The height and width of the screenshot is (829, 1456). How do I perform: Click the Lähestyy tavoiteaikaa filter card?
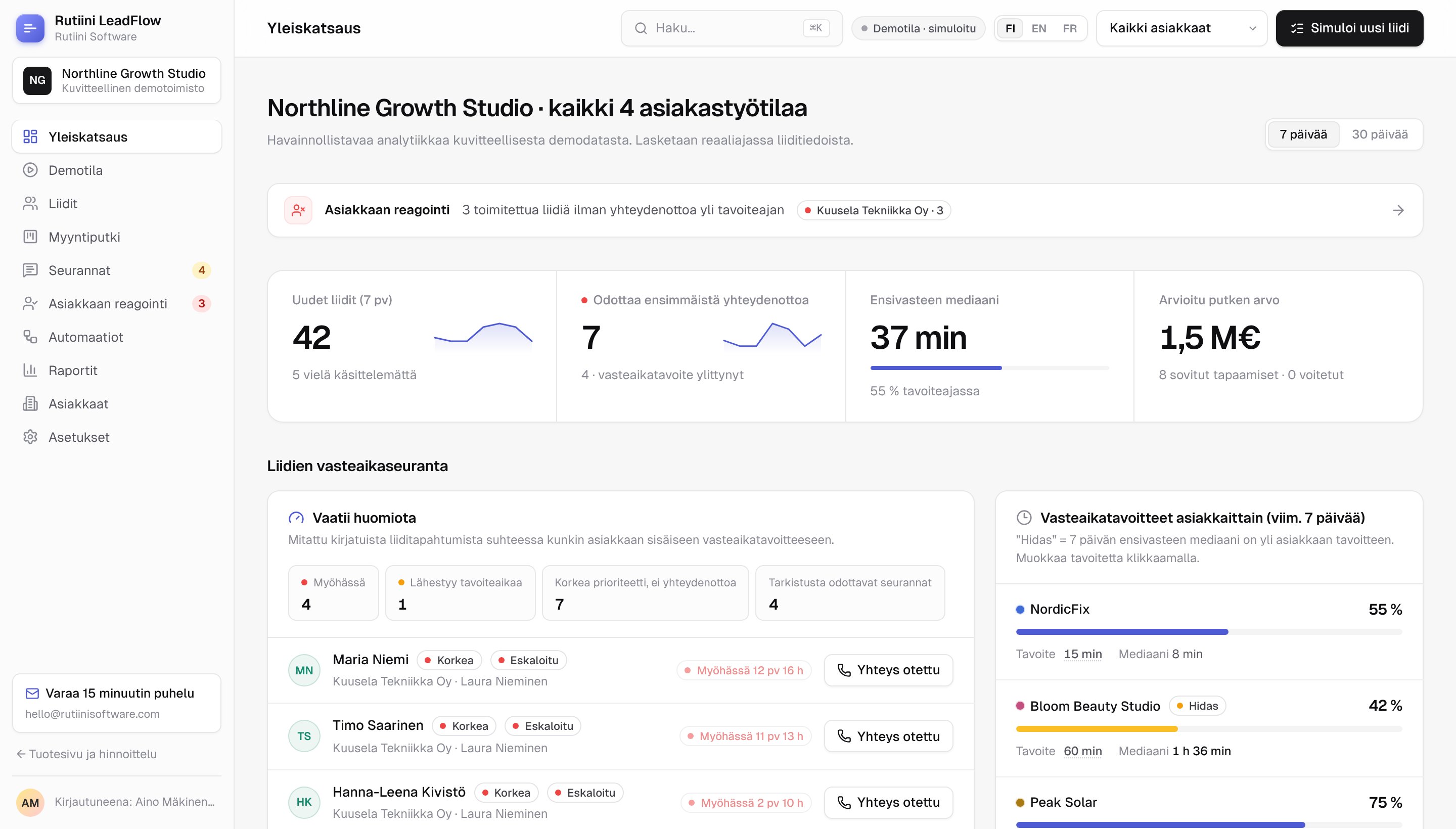point(460,593)
